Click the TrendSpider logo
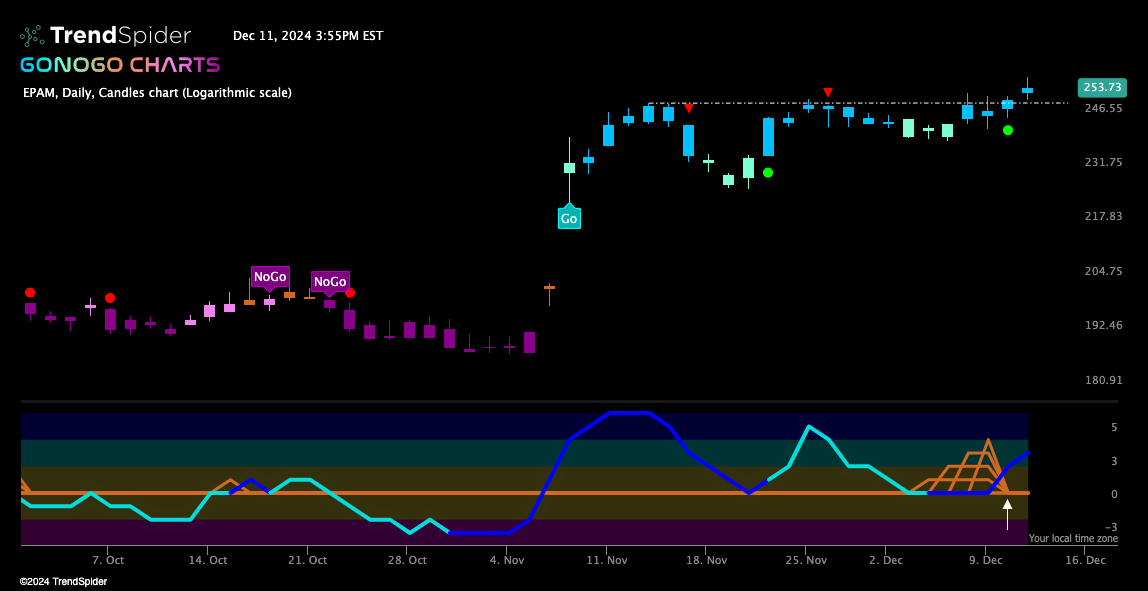Screen dimensions: 1148x591 pos(105,35)
